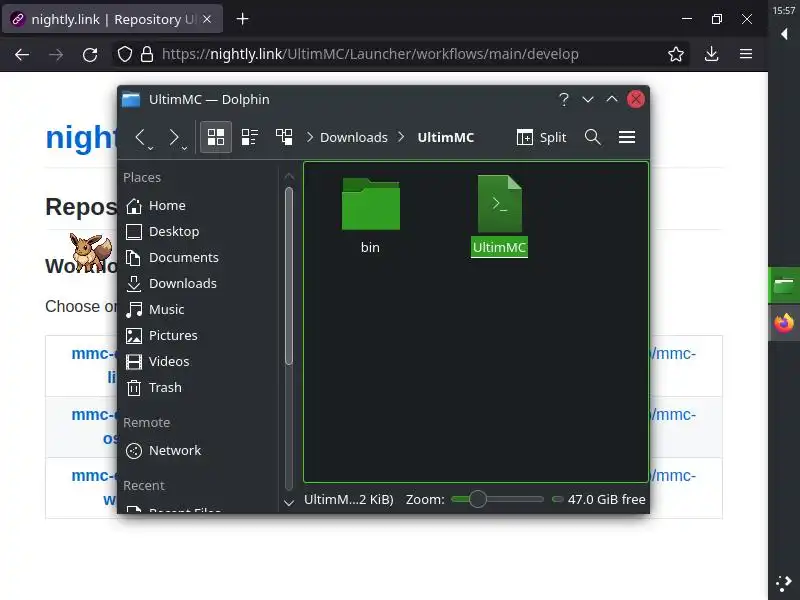
Task: Open Dolphin hamburger menu
Action: click(627, 137)
